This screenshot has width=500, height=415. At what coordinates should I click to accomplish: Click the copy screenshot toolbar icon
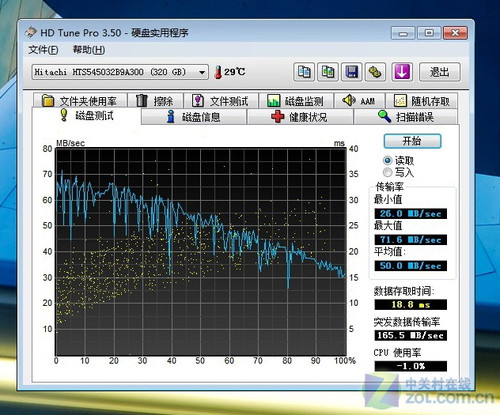328,72
